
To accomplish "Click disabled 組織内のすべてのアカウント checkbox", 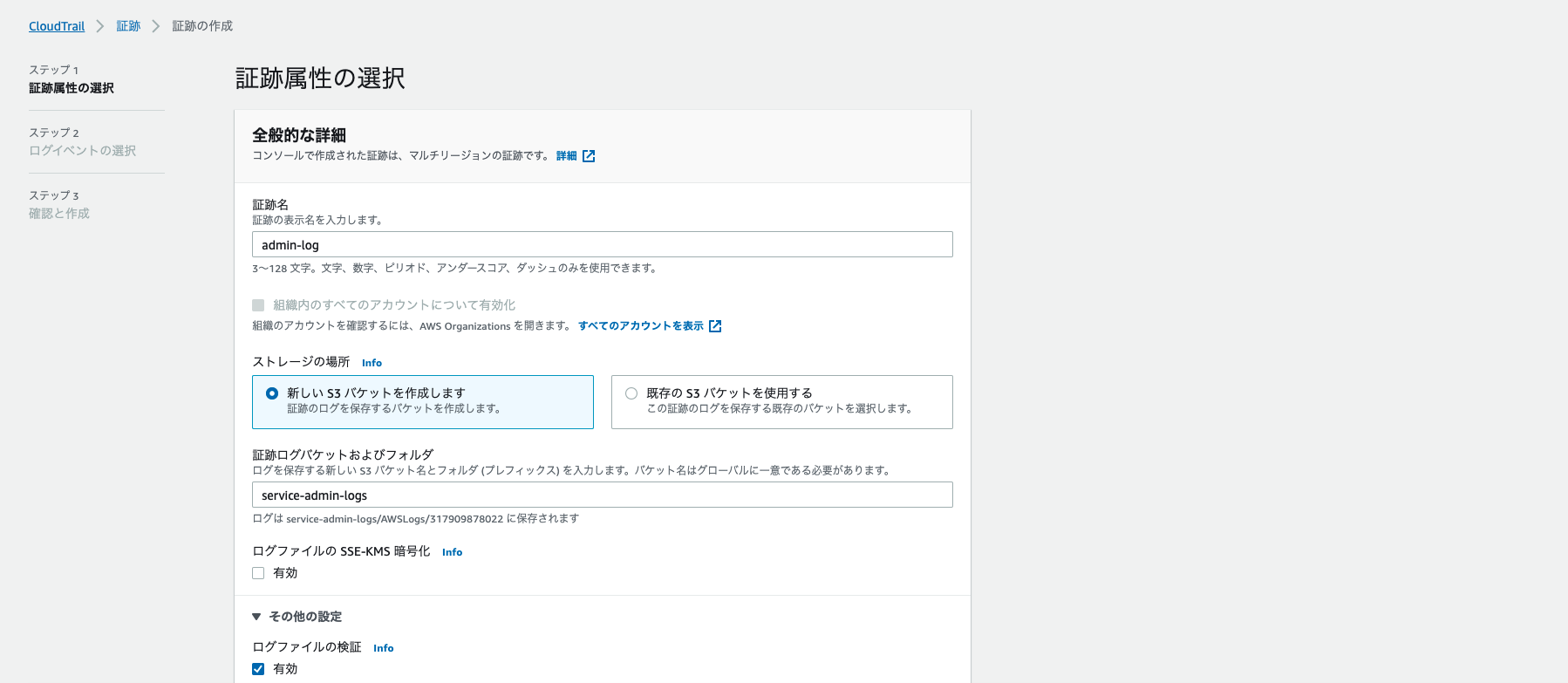I will [x=258, y=305].
